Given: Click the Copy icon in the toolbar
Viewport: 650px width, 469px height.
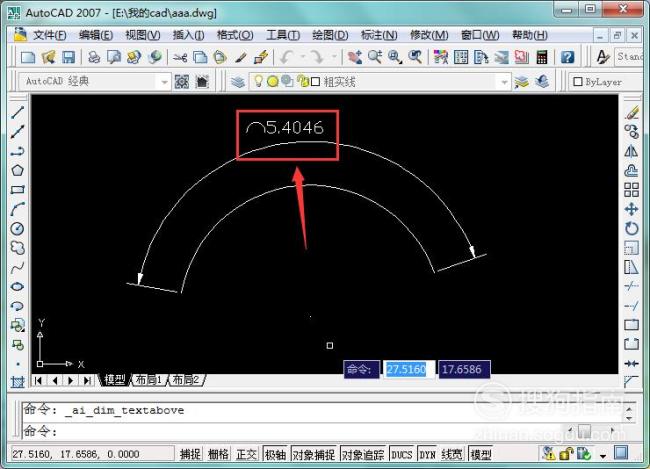Looking at the screenshot, I should coord(200,57).
